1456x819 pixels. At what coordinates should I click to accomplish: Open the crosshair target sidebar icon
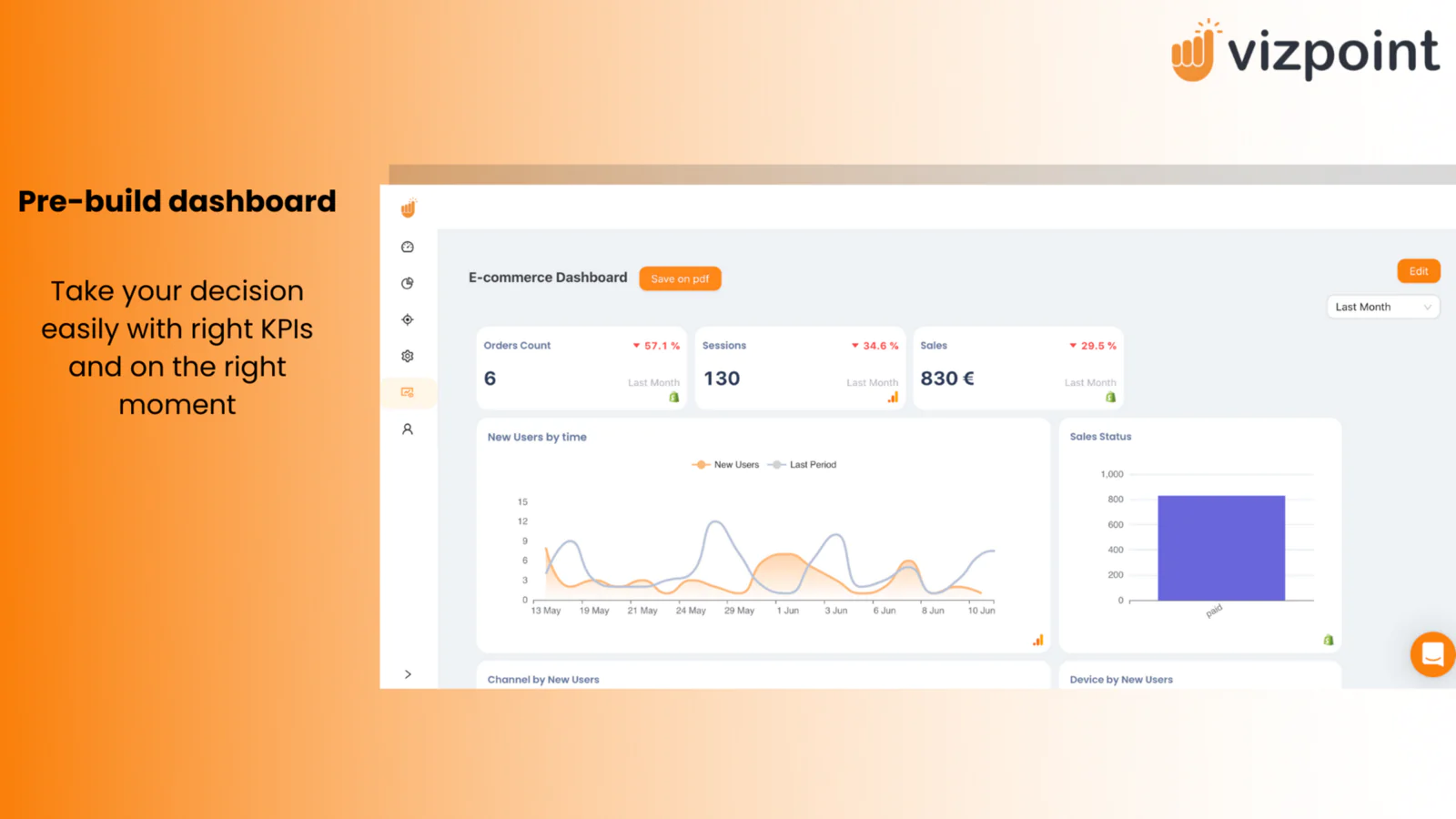coord(408,319)
